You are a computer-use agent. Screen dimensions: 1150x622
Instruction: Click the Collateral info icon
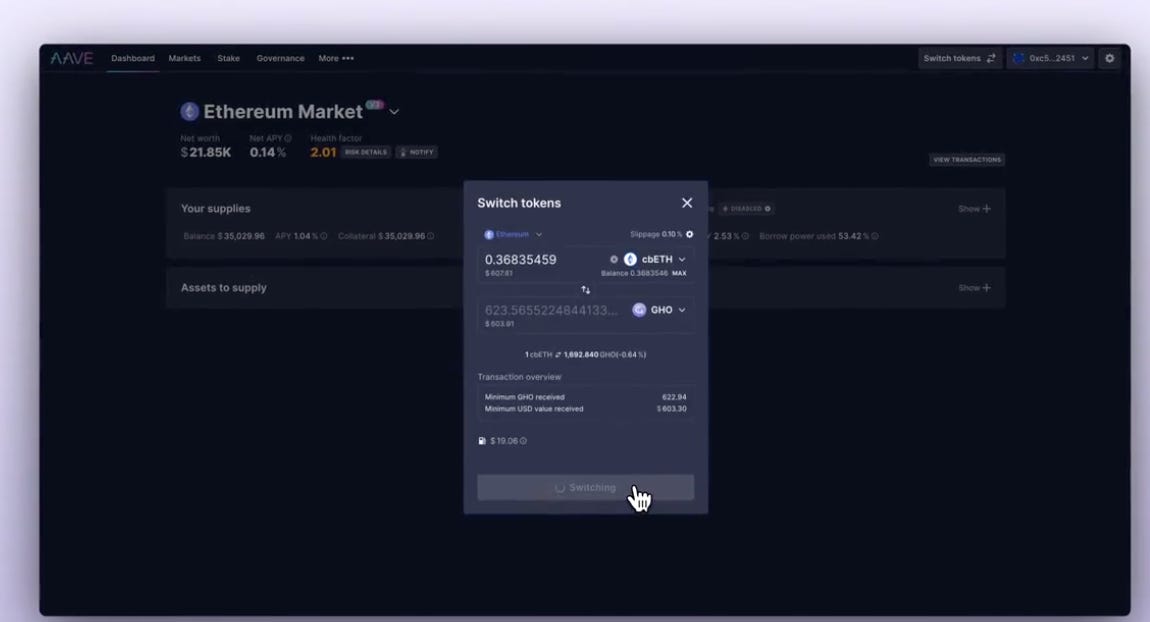tap(431, 236)
